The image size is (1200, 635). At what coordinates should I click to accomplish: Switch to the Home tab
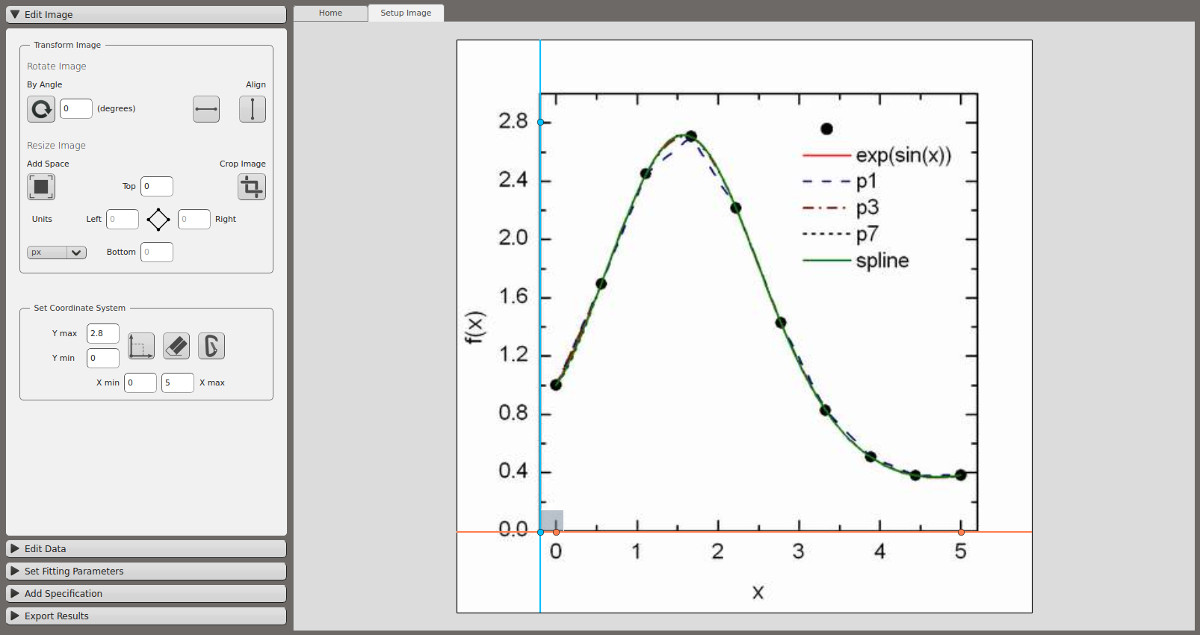pyautogui.click(x=331, y=13)
